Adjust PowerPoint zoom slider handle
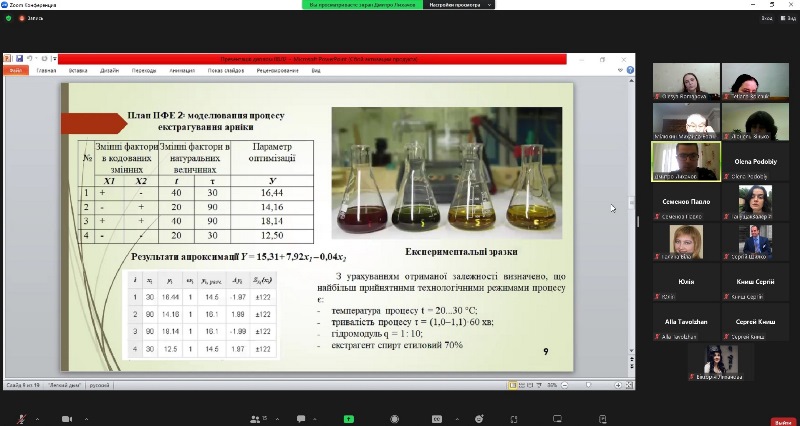This screenshot has width=800, height=426. pyautogui.click(x=589, y=385)
